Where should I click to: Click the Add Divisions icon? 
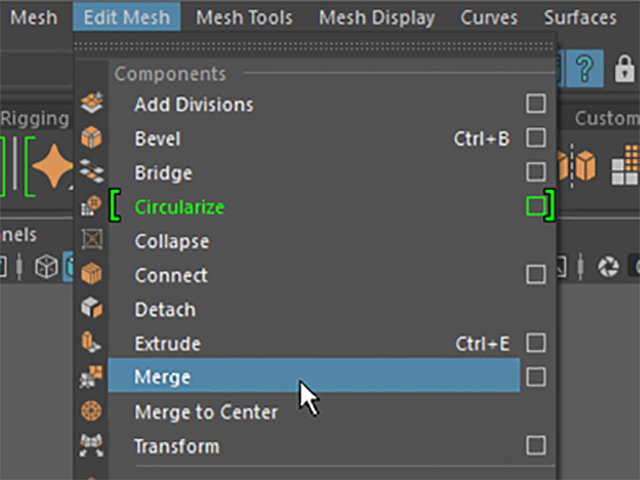coord(92,102)
